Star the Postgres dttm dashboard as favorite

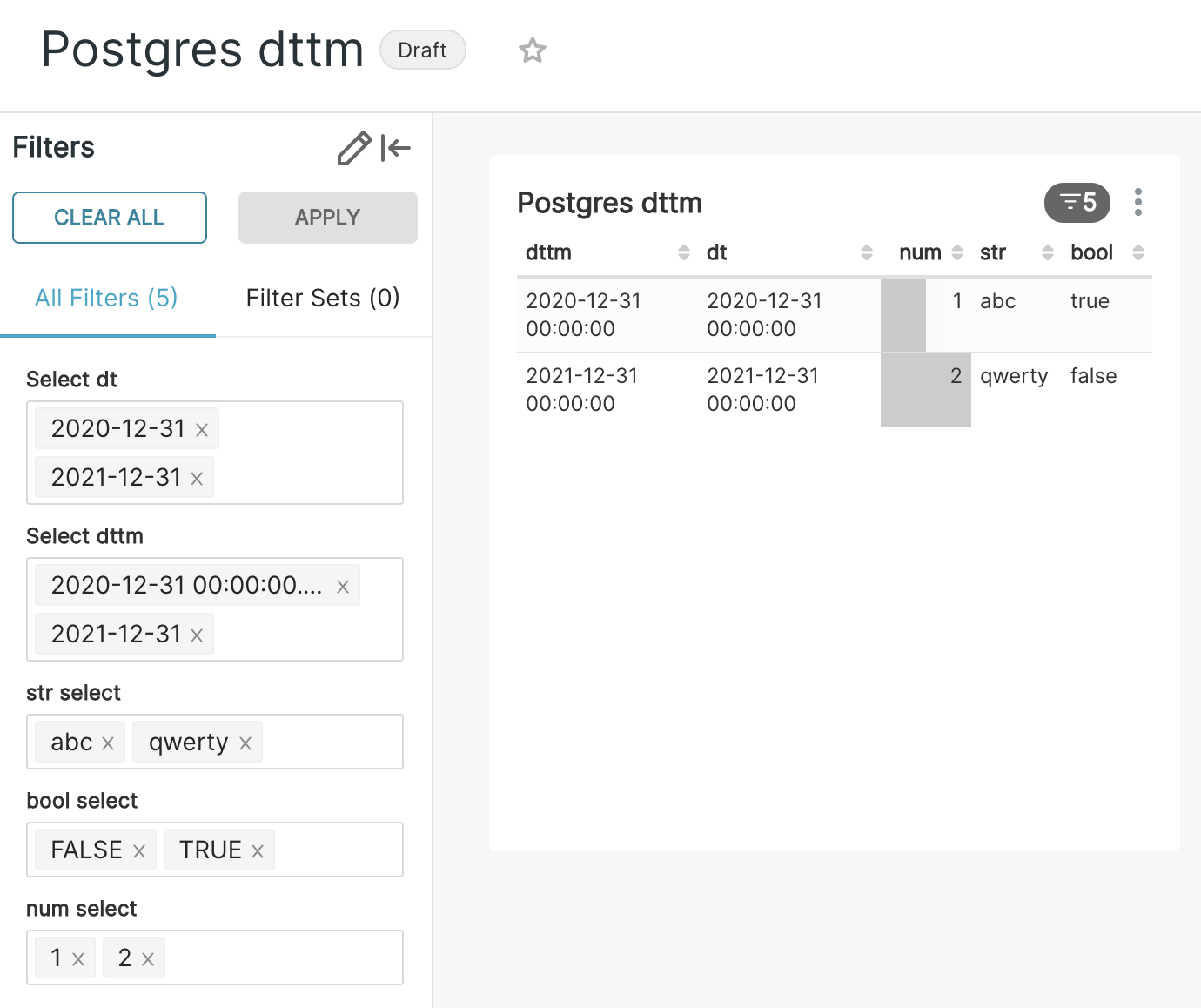pos(532,50)
